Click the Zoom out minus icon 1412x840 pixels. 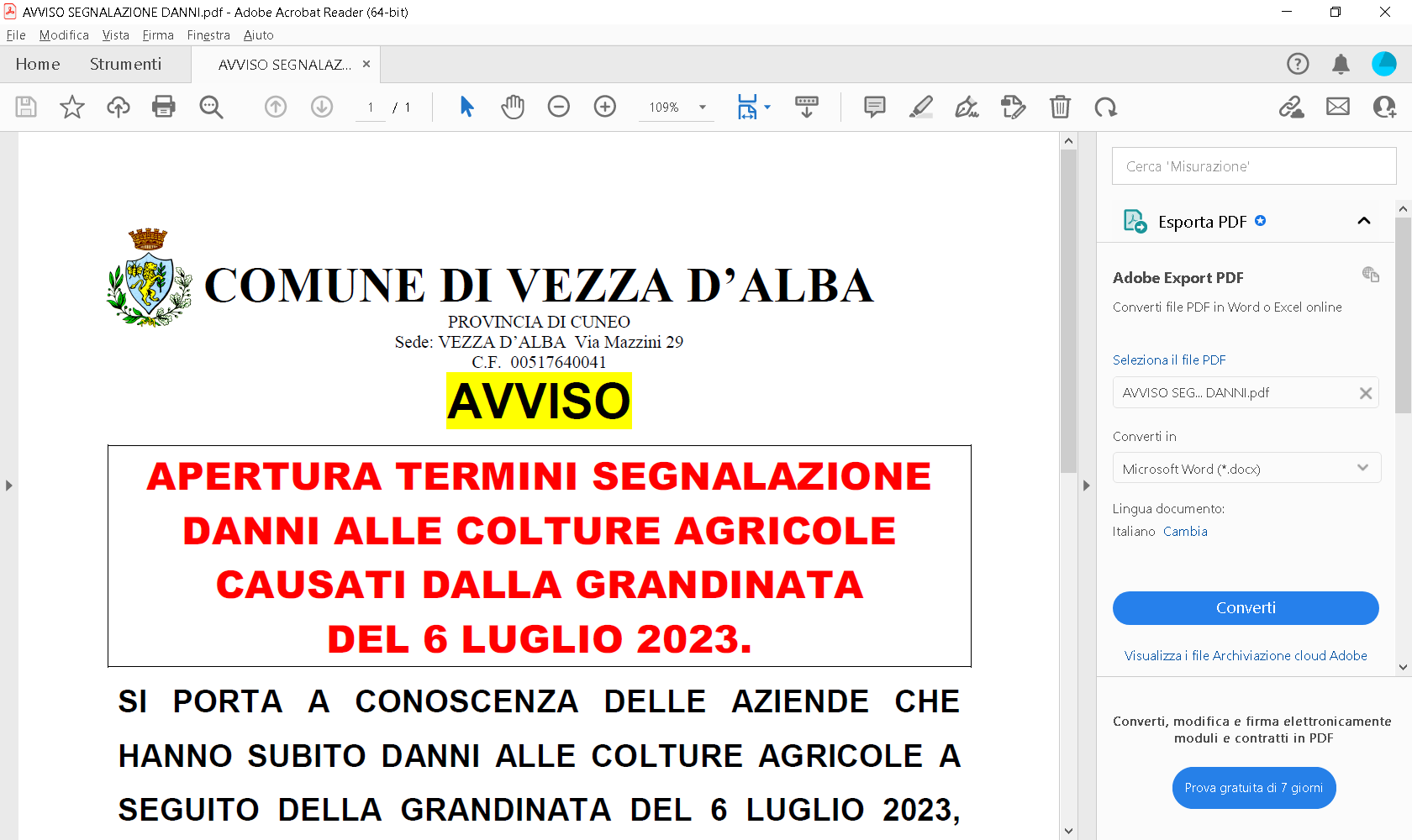click(x=559, y=107)
